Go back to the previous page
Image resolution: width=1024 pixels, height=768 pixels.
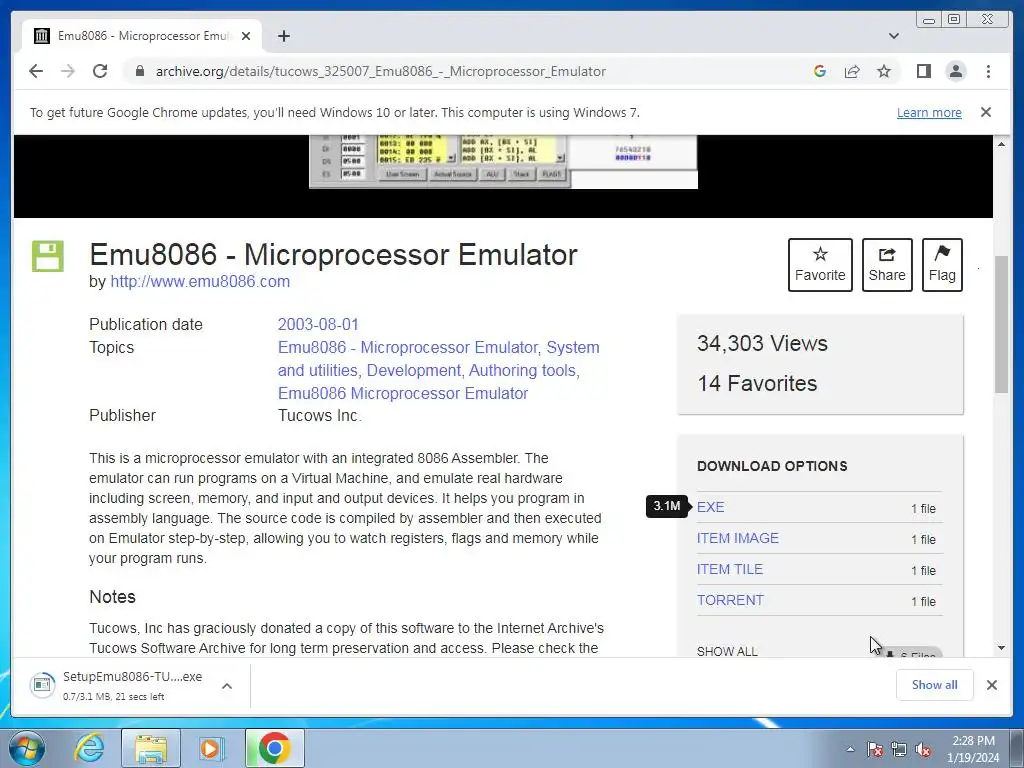click(36, 71)
